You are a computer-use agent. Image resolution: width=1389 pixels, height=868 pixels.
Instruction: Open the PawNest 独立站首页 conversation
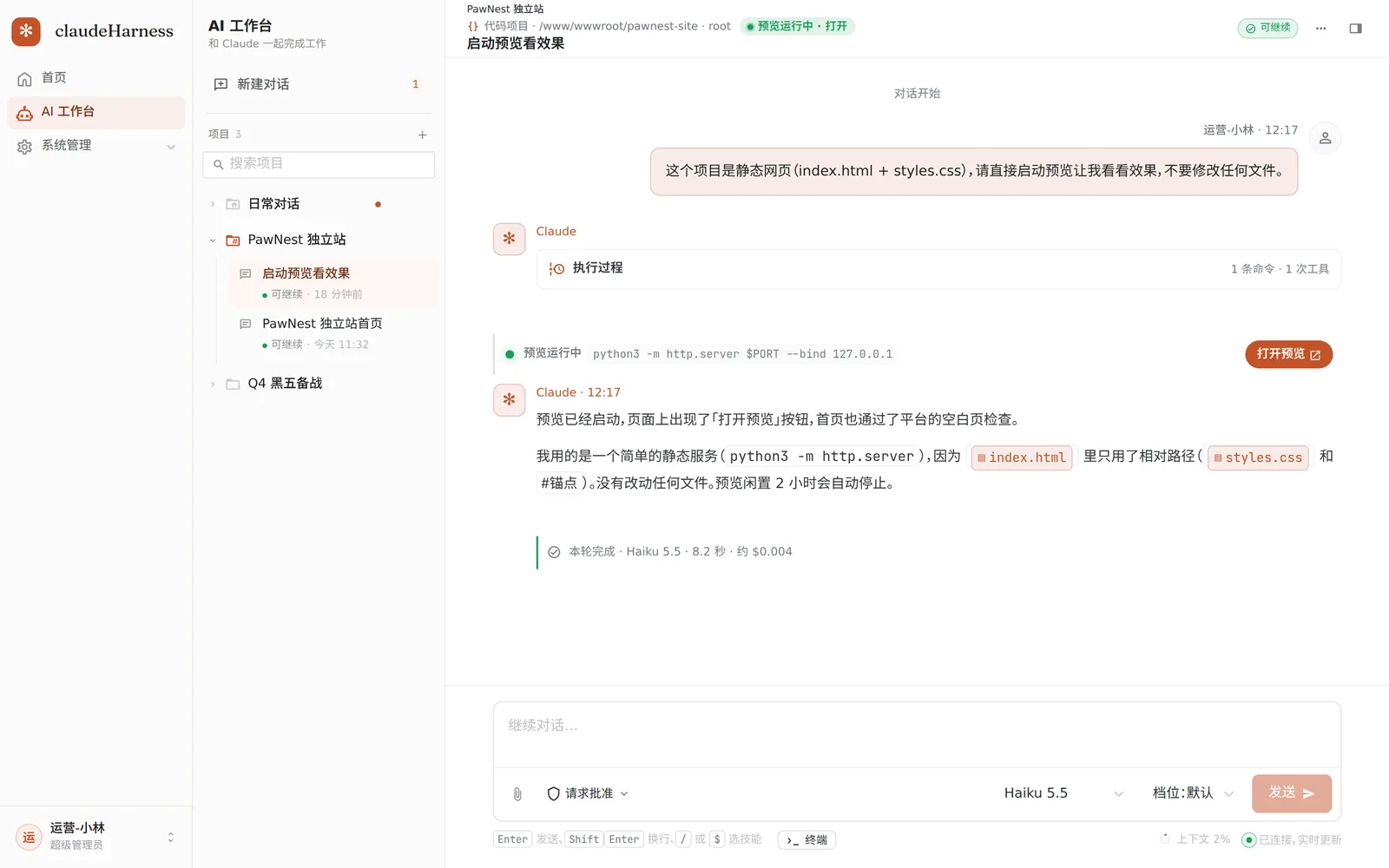(332, 333)
